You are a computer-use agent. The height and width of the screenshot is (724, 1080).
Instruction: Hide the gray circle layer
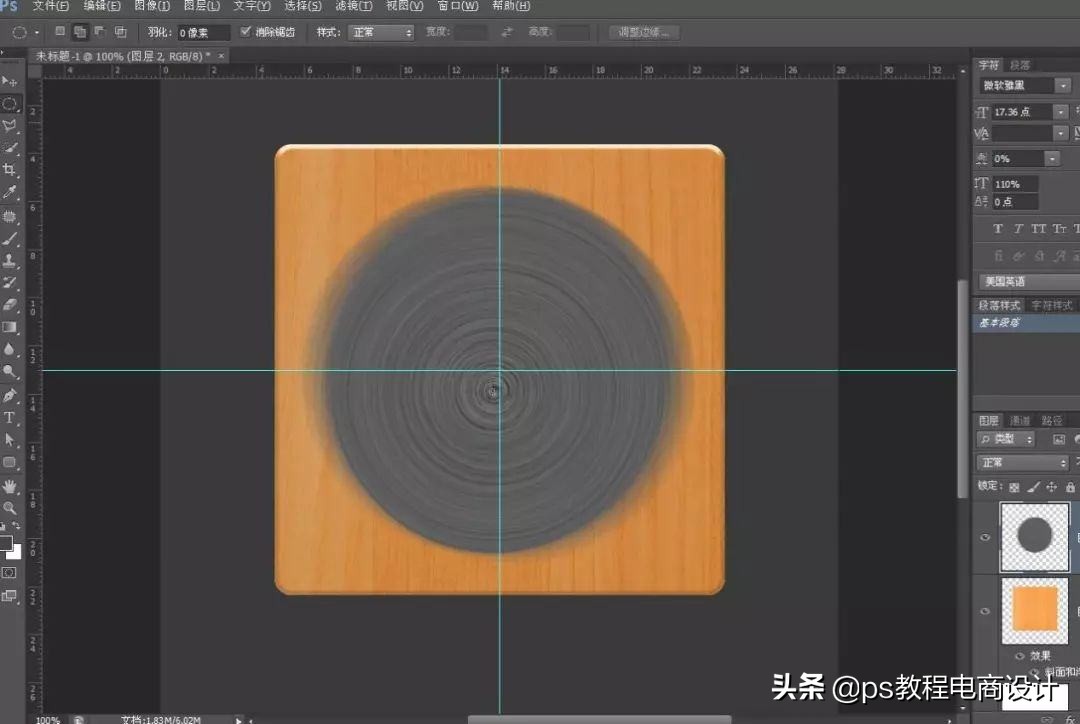pyautogui.click(x=985, y=538)
